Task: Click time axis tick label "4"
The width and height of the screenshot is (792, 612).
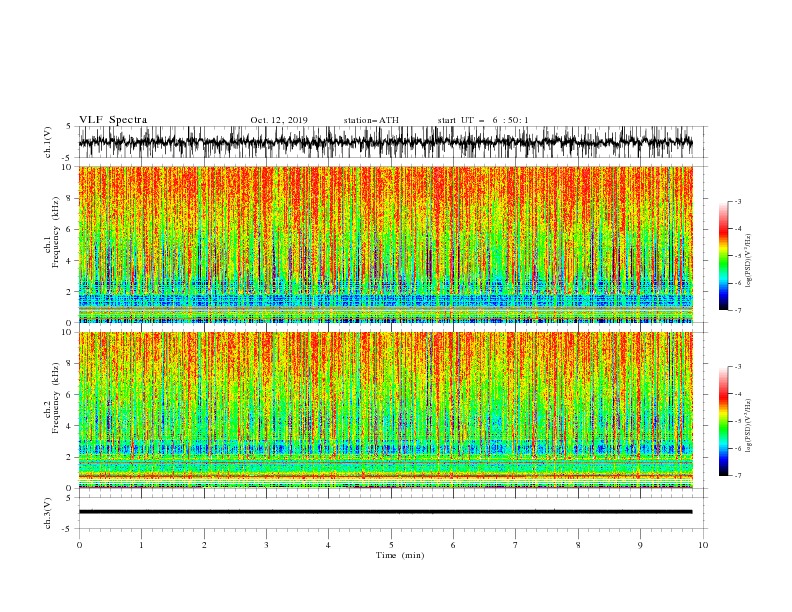Action: pos(329,545)
